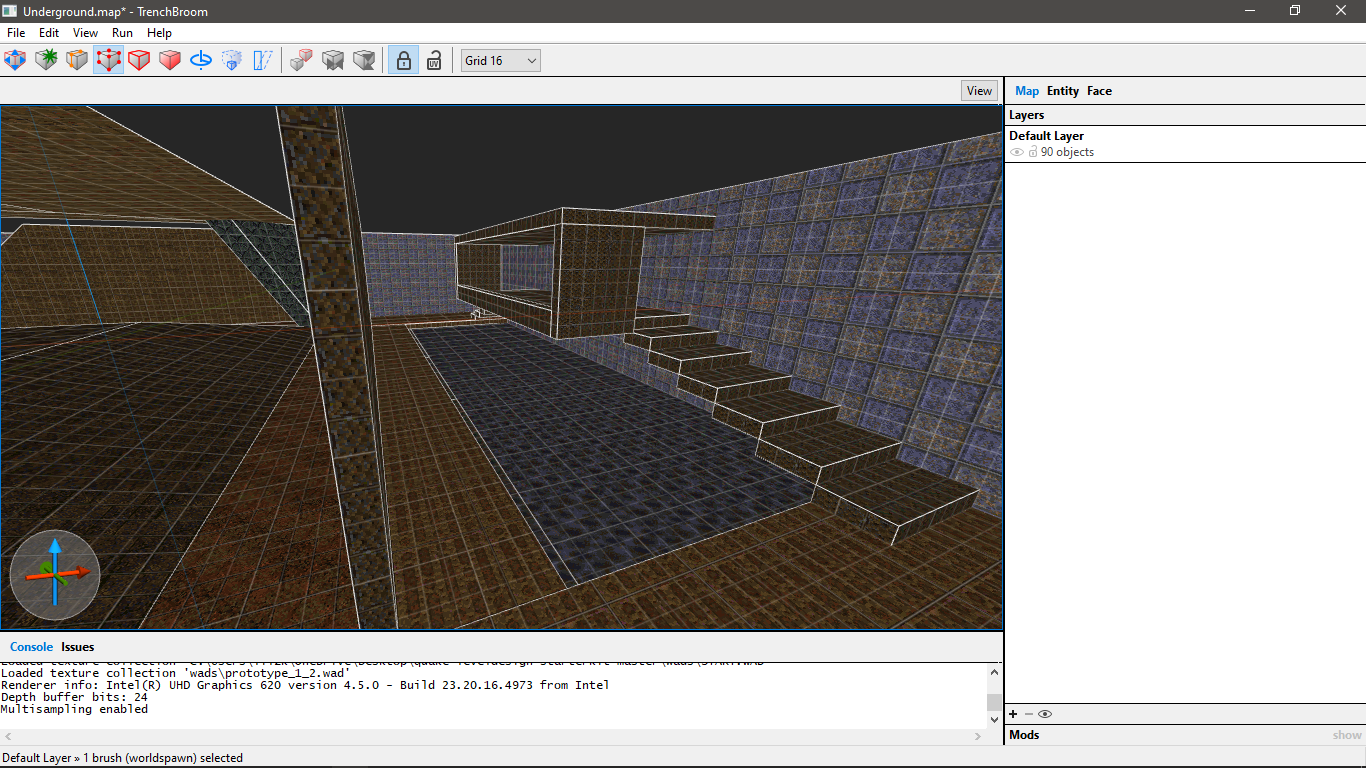Click the 3D orientation compass widget
The width and height of the screenshot is (1366, 768).
click(x=55, y=574)
